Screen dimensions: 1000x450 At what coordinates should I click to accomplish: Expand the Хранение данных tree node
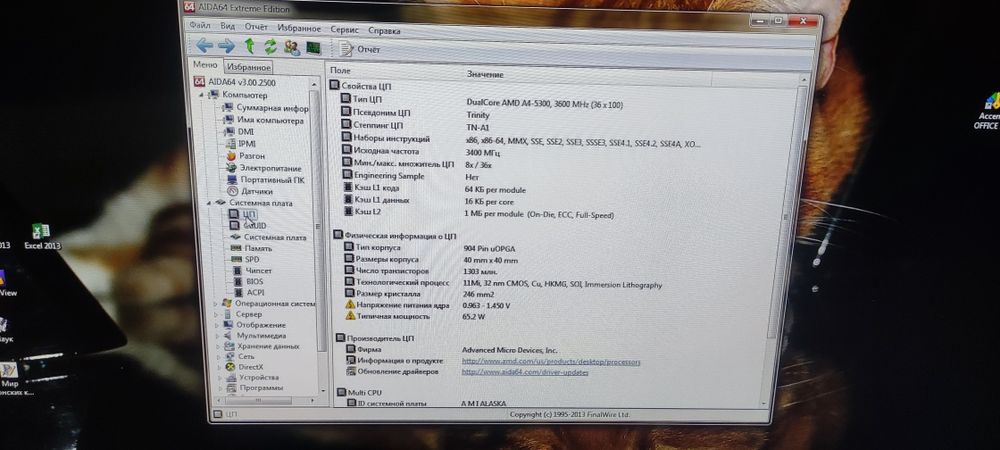pyautogui.click(x=218, y=347)
